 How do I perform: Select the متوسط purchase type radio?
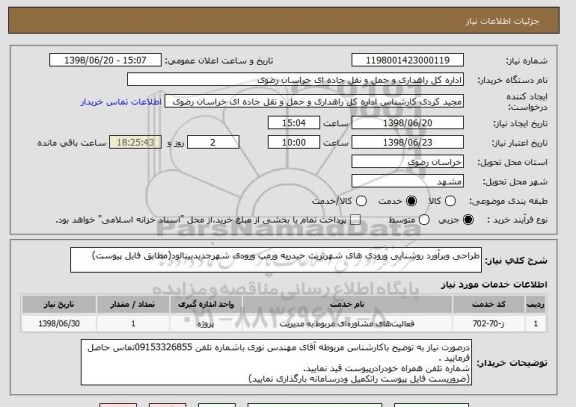(x=424, y=220)
